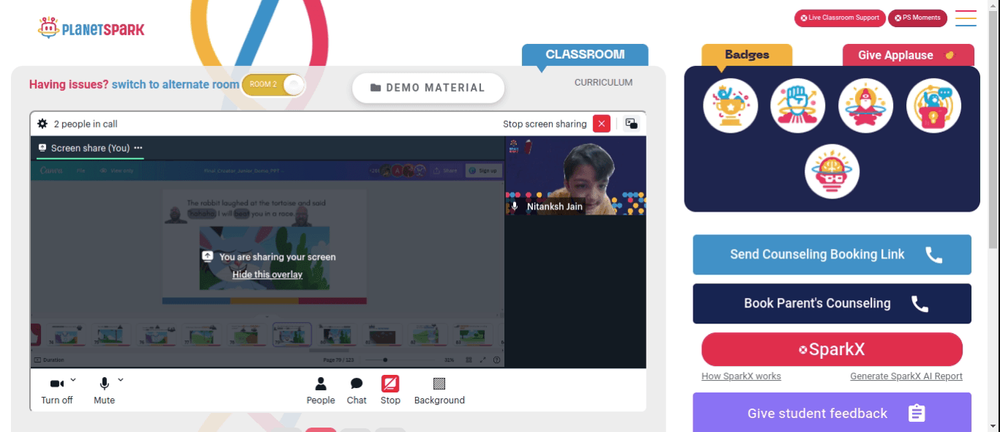The image size is (1000, 432).
Task: Award the brain lightbulb badge
Action: pos(832,171)
